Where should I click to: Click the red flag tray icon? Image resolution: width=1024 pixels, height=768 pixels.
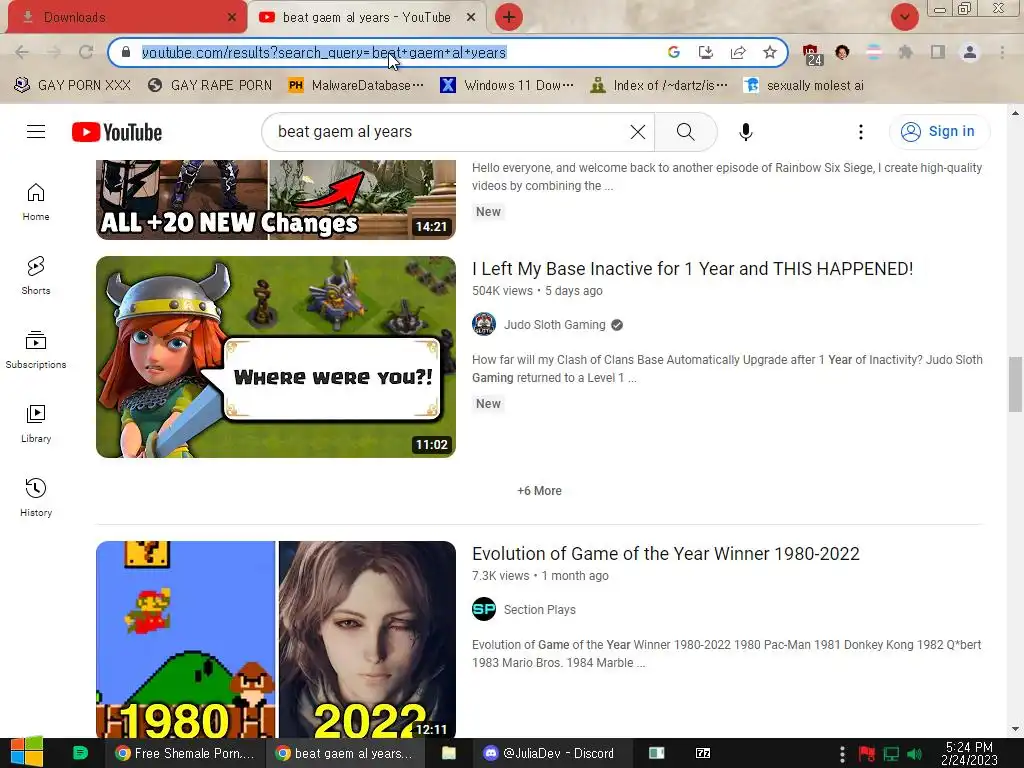tap(867, 754)
